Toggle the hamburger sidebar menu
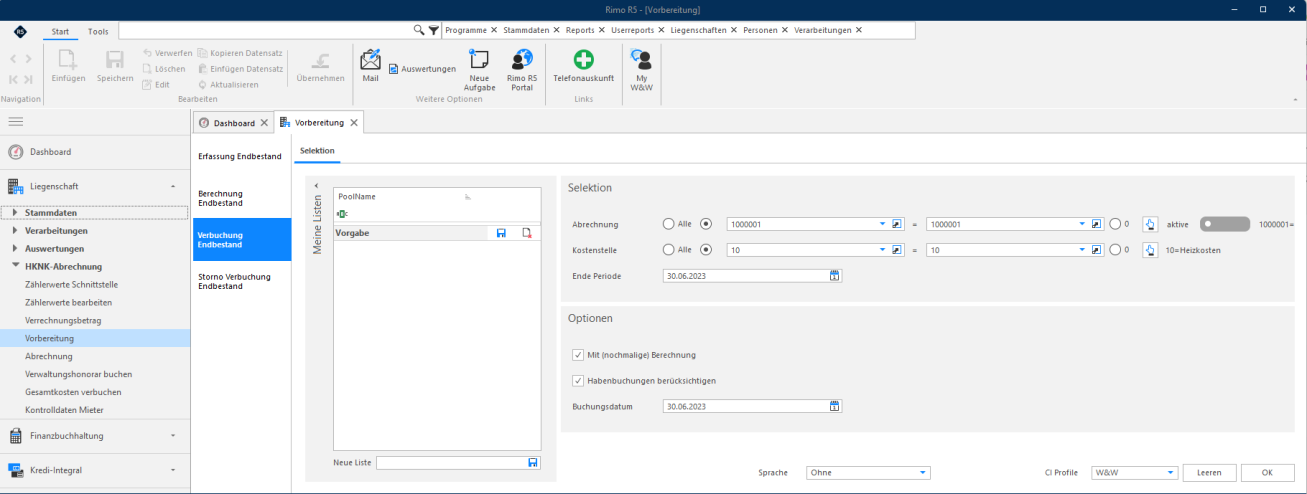This screenshot has height=494, width=1307. (15, 121)
